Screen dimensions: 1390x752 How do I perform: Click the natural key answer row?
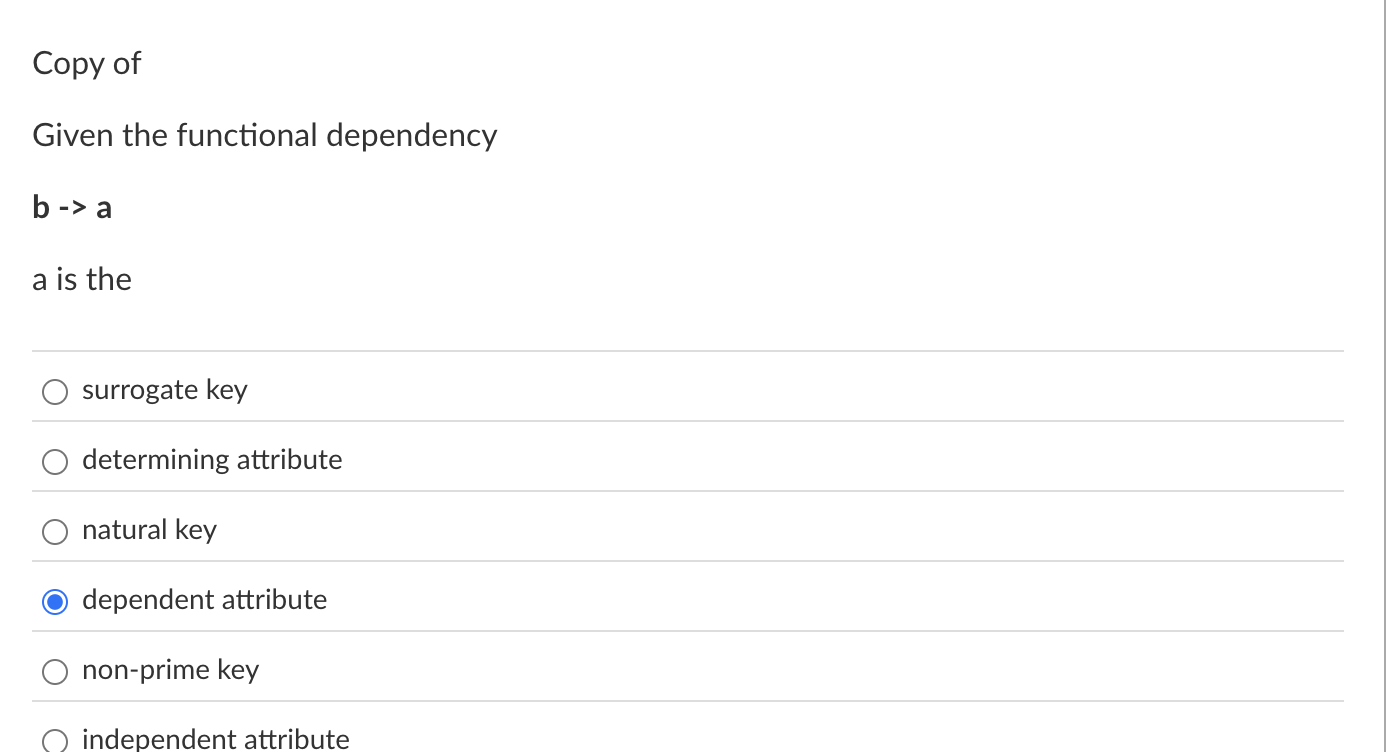[x=149, y=530]
